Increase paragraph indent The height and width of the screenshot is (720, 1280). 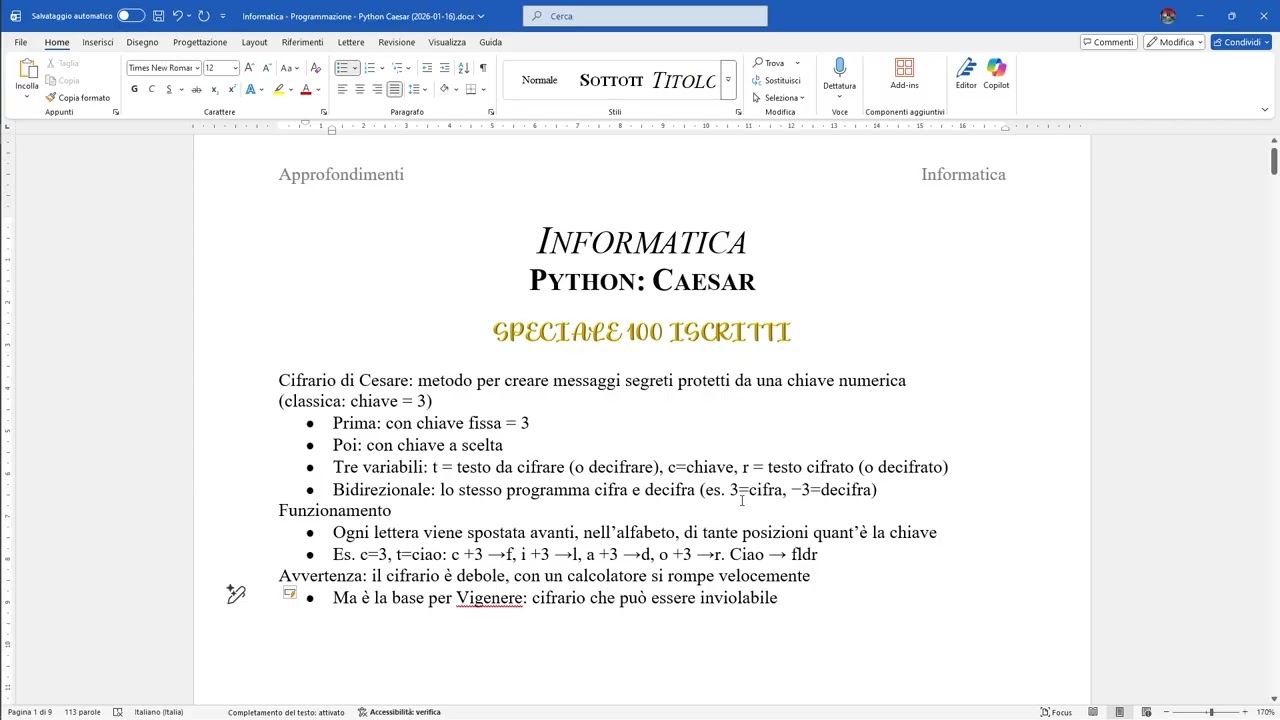[444, 68]
